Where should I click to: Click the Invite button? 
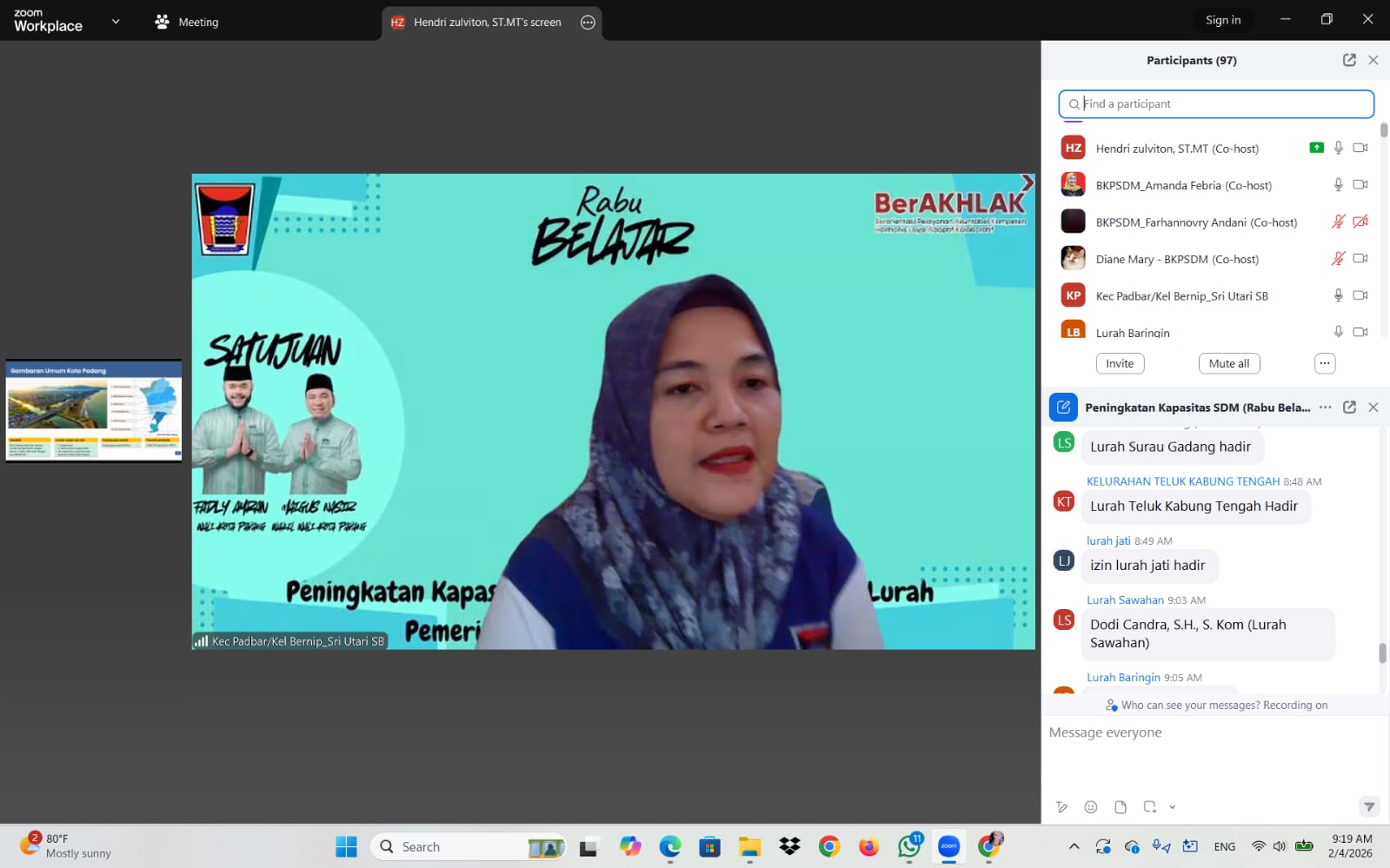click(x=1120, y=363)
